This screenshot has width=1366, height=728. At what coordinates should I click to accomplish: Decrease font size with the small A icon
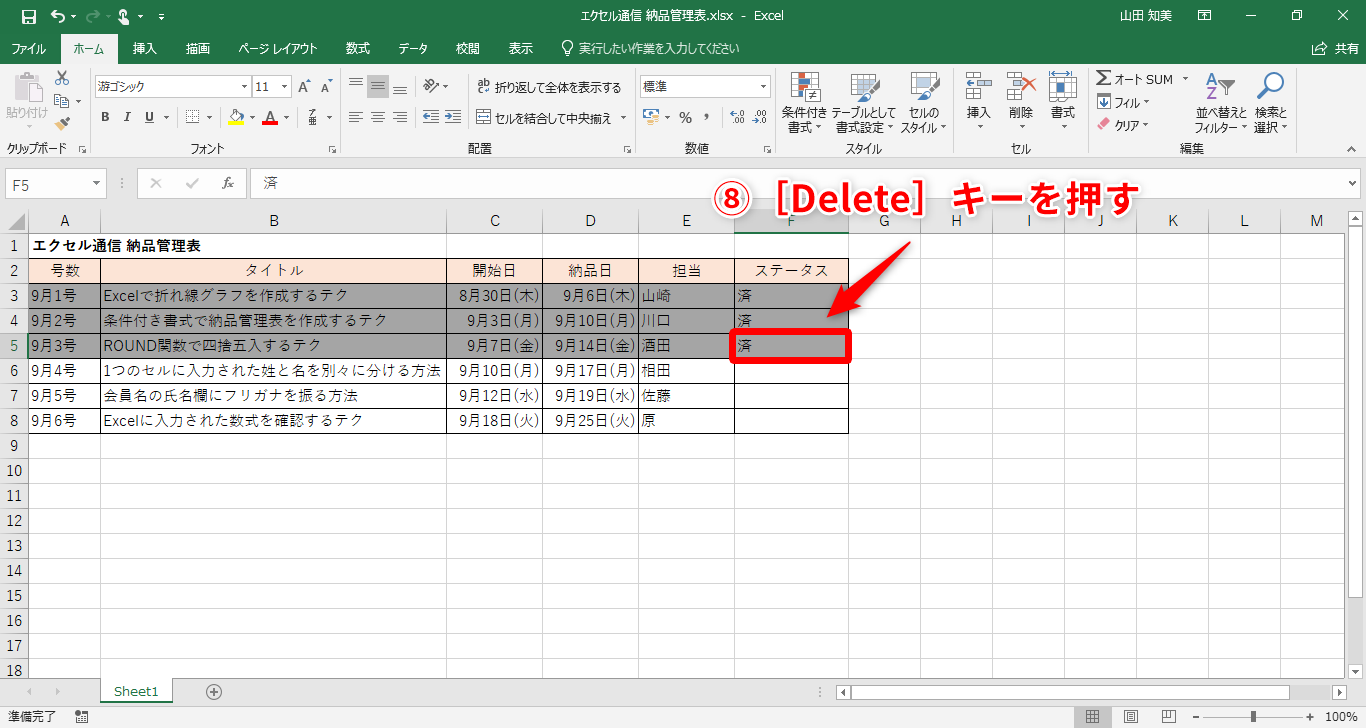(326, 87)
